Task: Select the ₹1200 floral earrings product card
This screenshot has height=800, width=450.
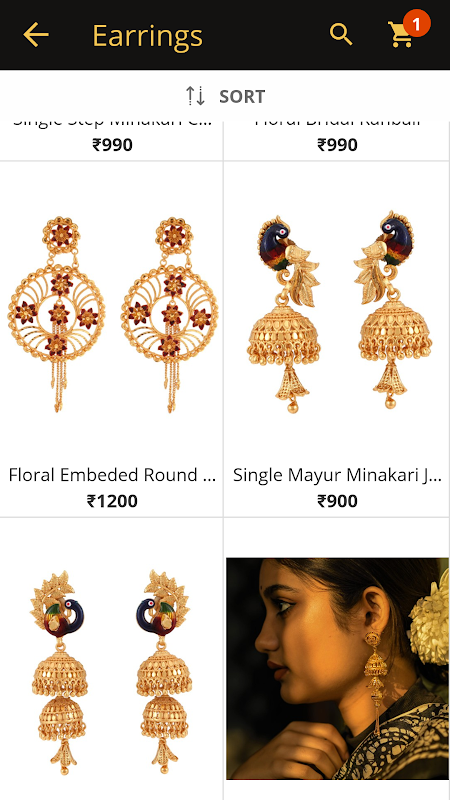Action: coord(111,339)
